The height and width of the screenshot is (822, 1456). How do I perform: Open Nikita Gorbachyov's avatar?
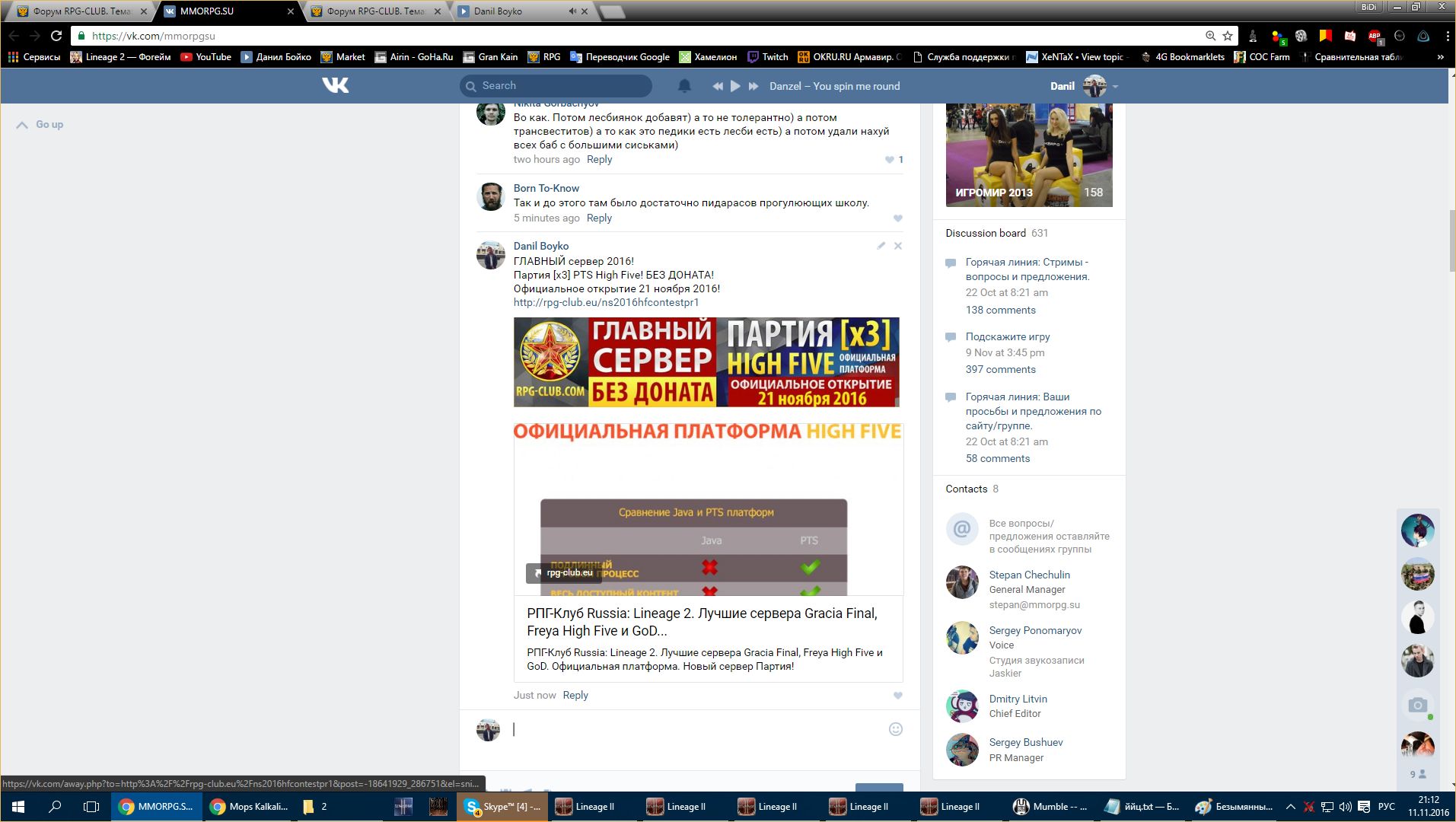(x=491, y=113)
